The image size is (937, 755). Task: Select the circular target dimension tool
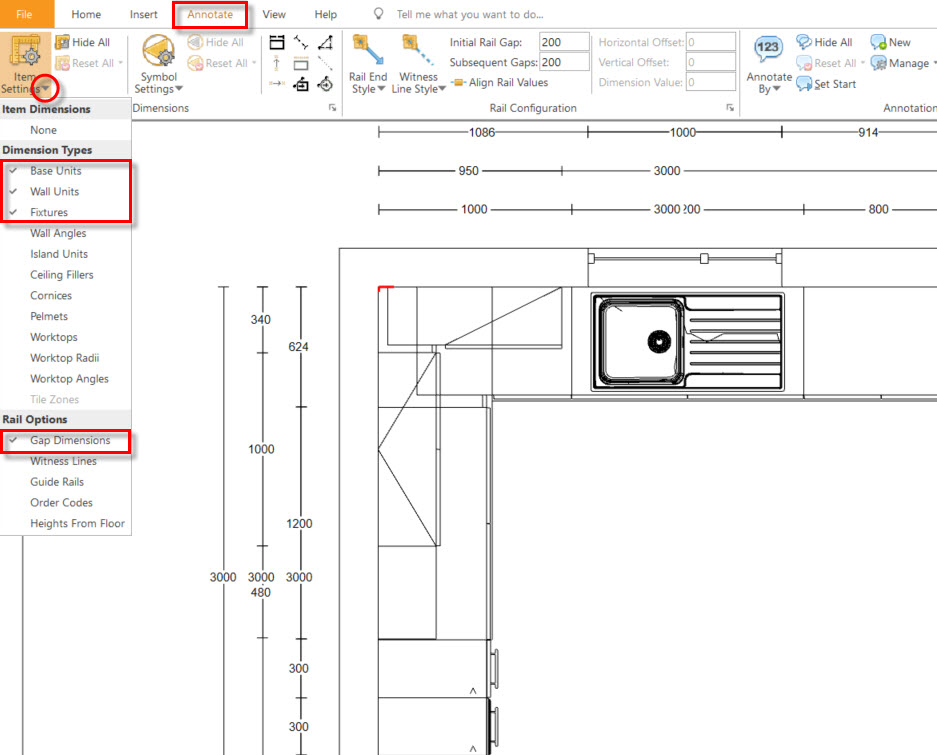(325, 84)
